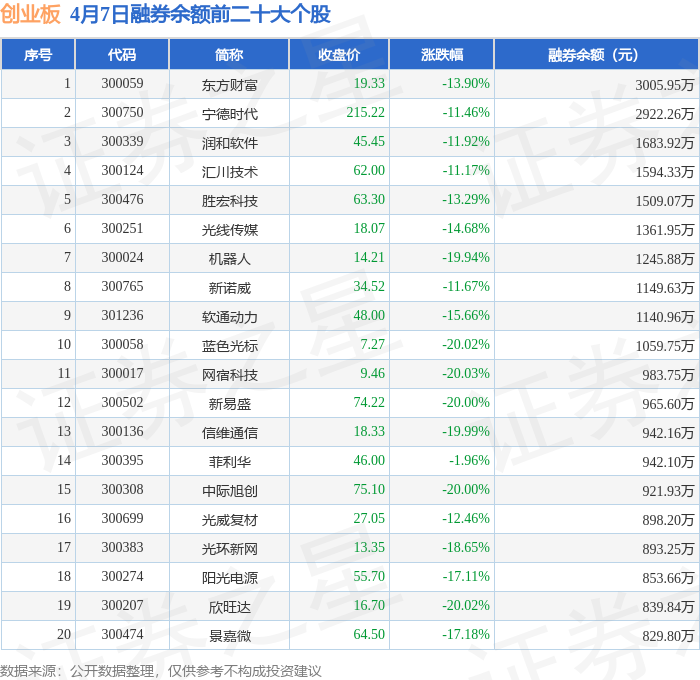
Task: Click the 序号 column header
Action: click(x=38, y=55)
